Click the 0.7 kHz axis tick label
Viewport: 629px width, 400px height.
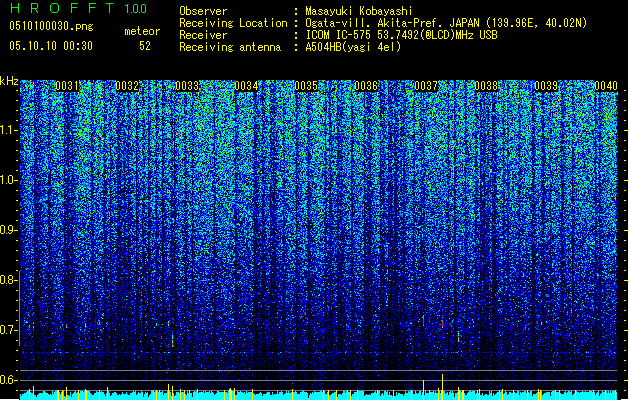click(x=9, y=330)
